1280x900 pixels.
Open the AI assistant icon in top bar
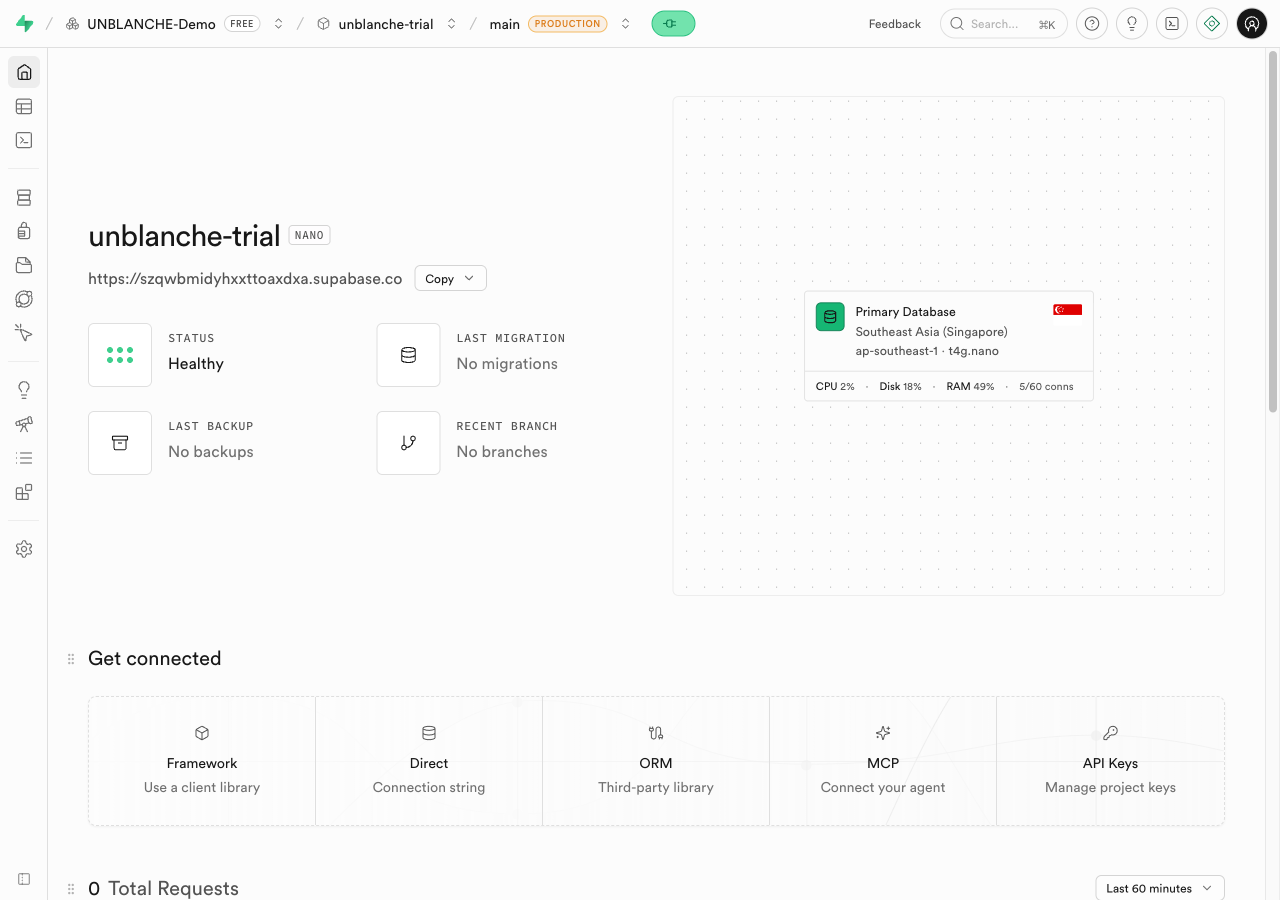1212,24
